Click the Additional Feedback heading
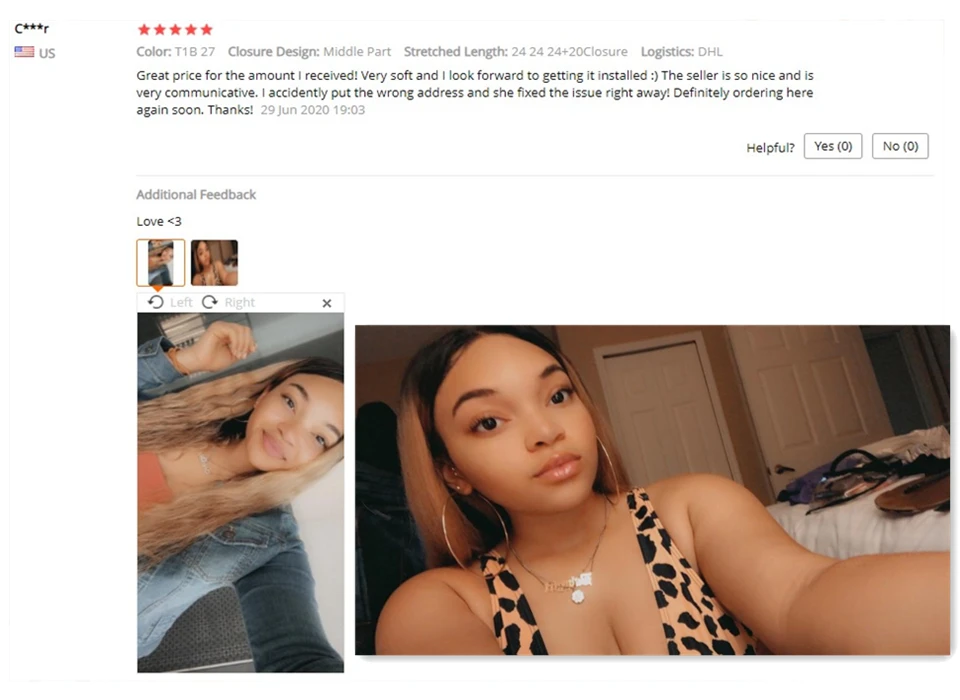 point(196,195)
